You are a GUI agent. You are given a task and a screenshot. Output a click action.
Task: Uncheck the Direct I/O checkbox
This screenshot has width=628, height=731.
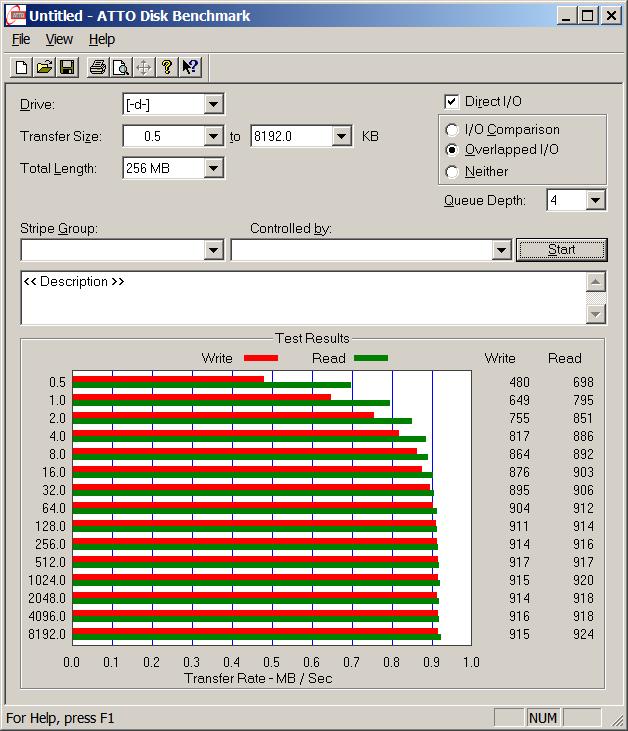(x=452, y=102)
